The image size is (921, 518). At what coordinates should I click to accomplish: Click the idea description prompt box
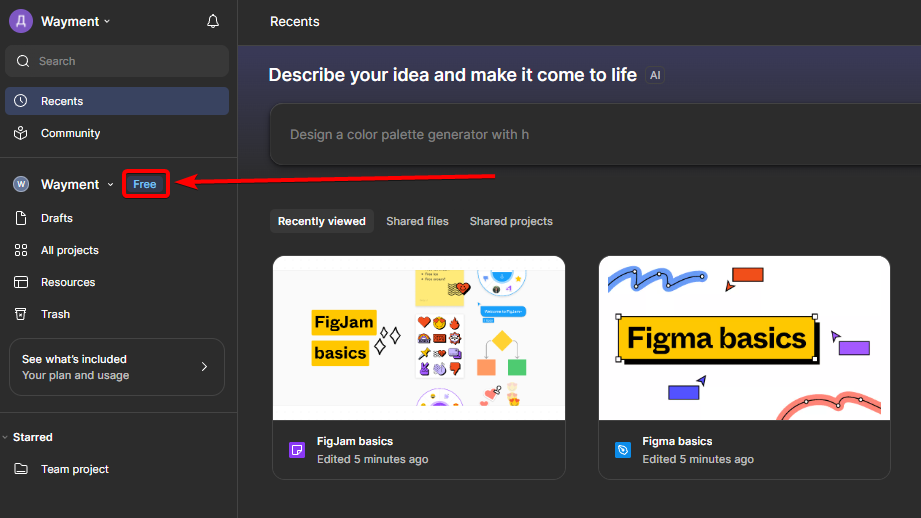[595, 134]
